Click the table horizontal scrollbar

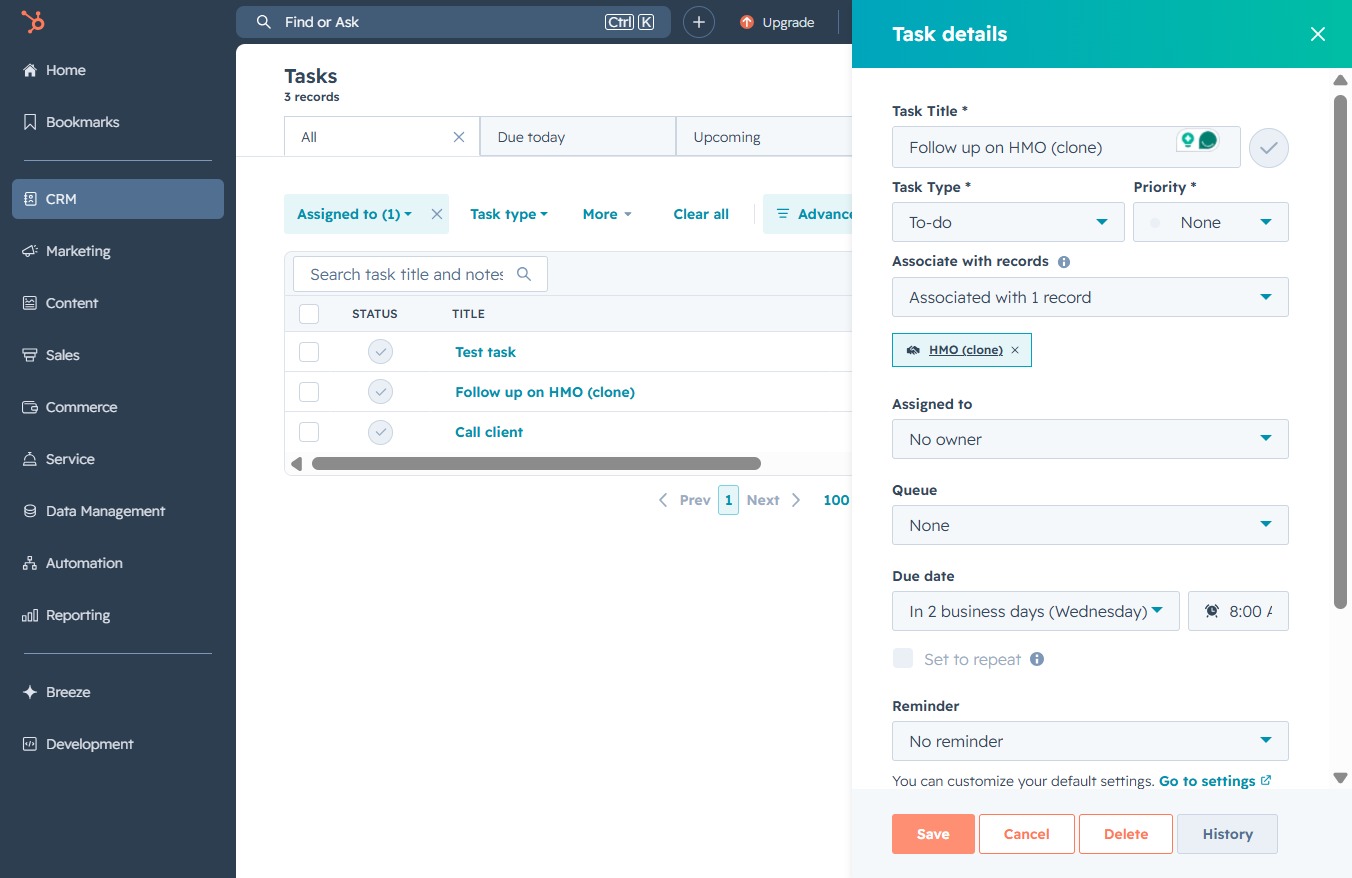pos(536,464)
